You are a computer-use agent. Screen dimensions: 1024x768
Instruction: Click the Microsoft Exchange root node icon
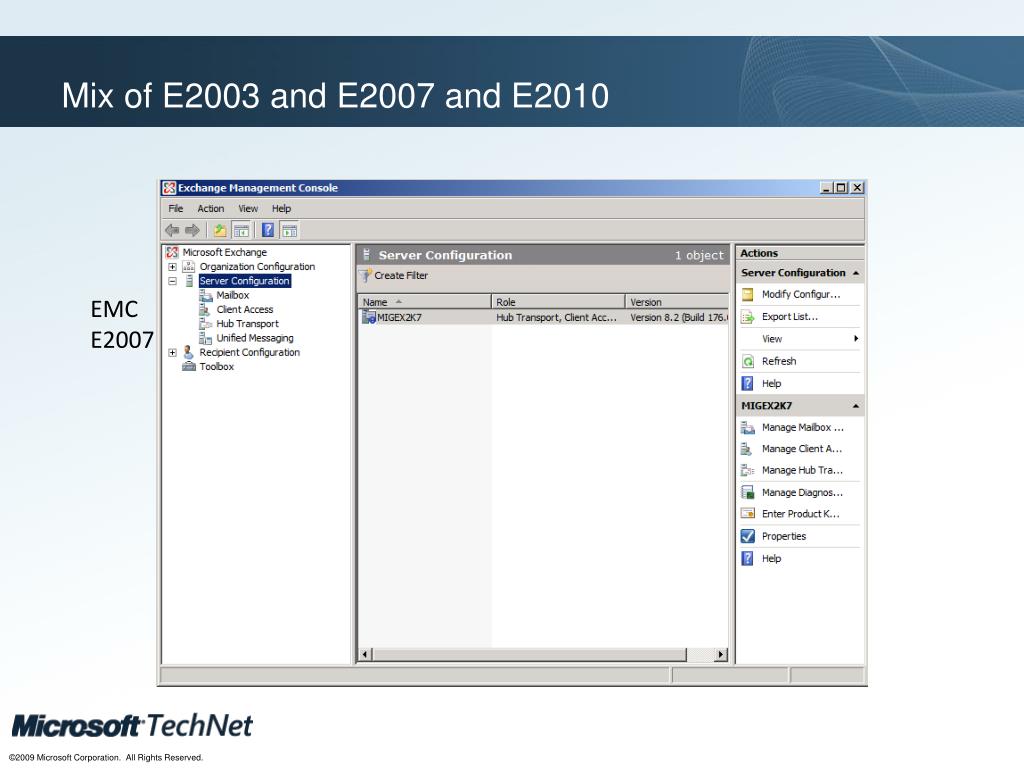tap(172, 252)
